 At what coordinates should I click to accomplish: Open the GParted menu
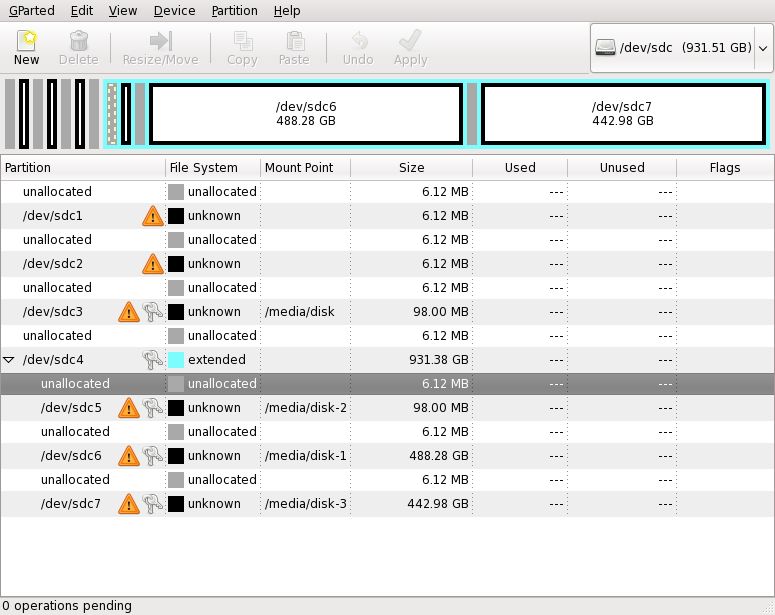(32, 11)
